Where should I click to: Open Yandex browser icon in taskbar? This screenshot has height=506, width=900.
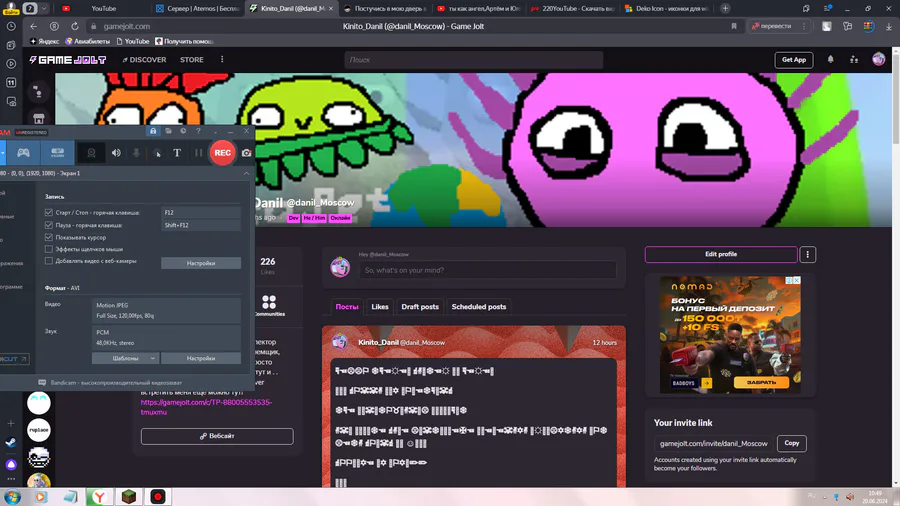pyautogui.click(x=99, y=497)
